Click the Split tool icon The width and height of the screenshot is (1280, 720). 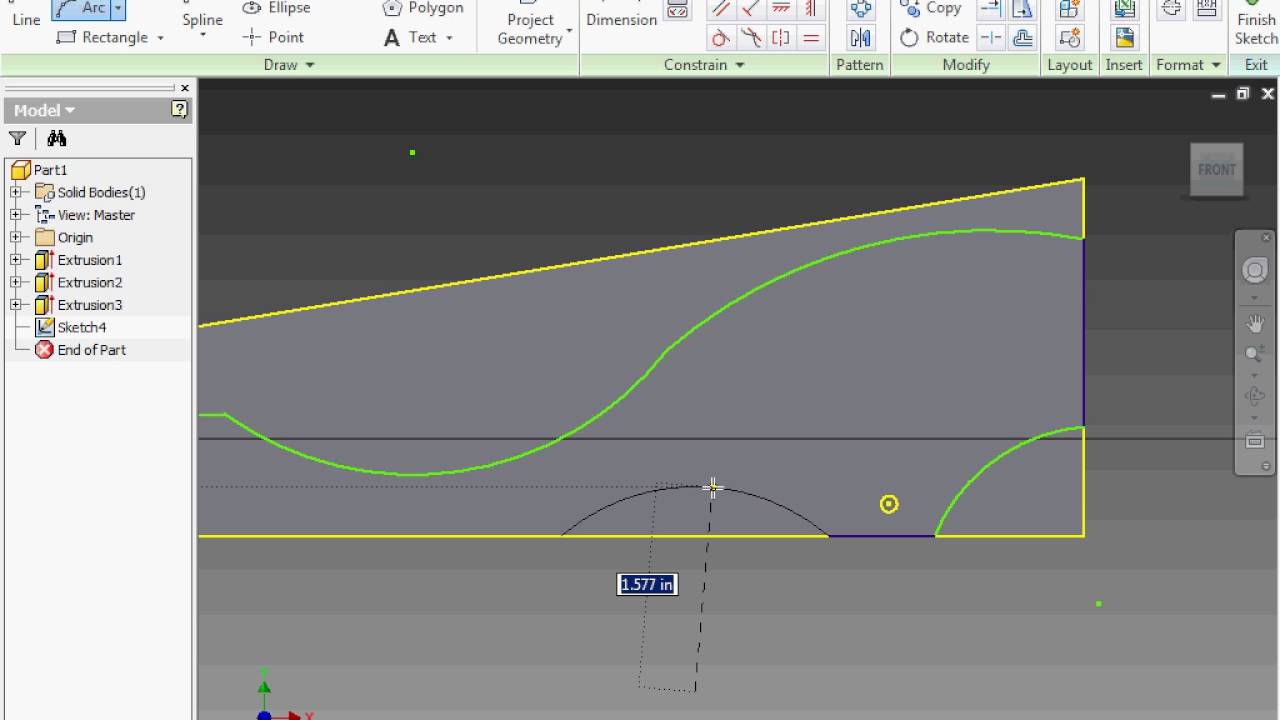(x=991, y=38)
